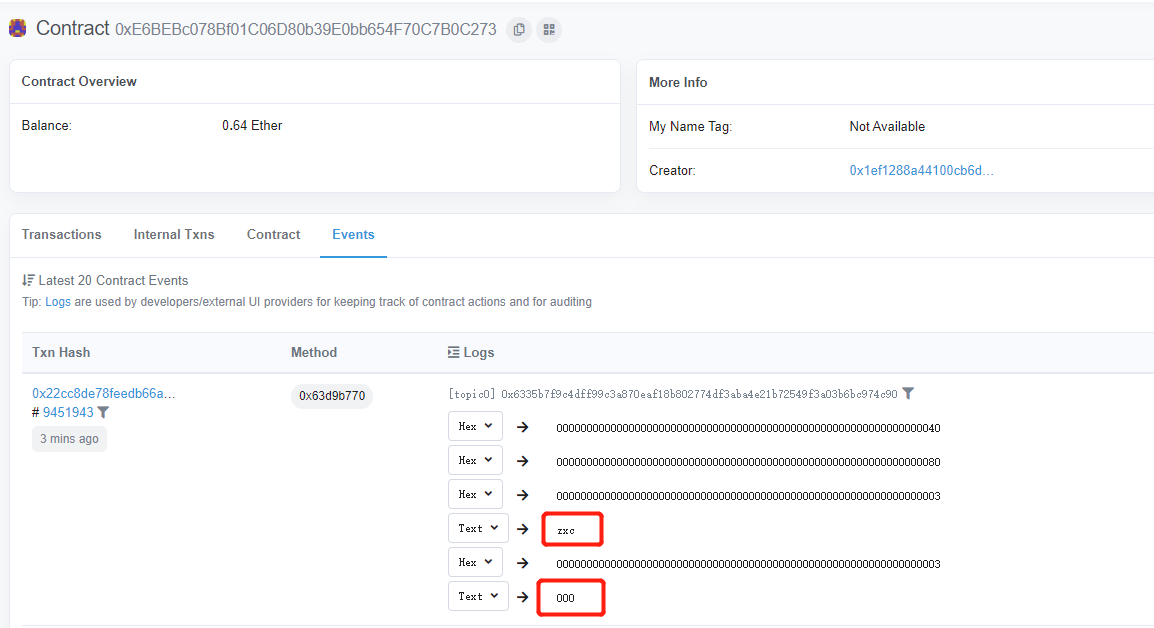Switch to the Internal Txns tab
This screenshot has width=1154, height=628.
tap(174, 234)
